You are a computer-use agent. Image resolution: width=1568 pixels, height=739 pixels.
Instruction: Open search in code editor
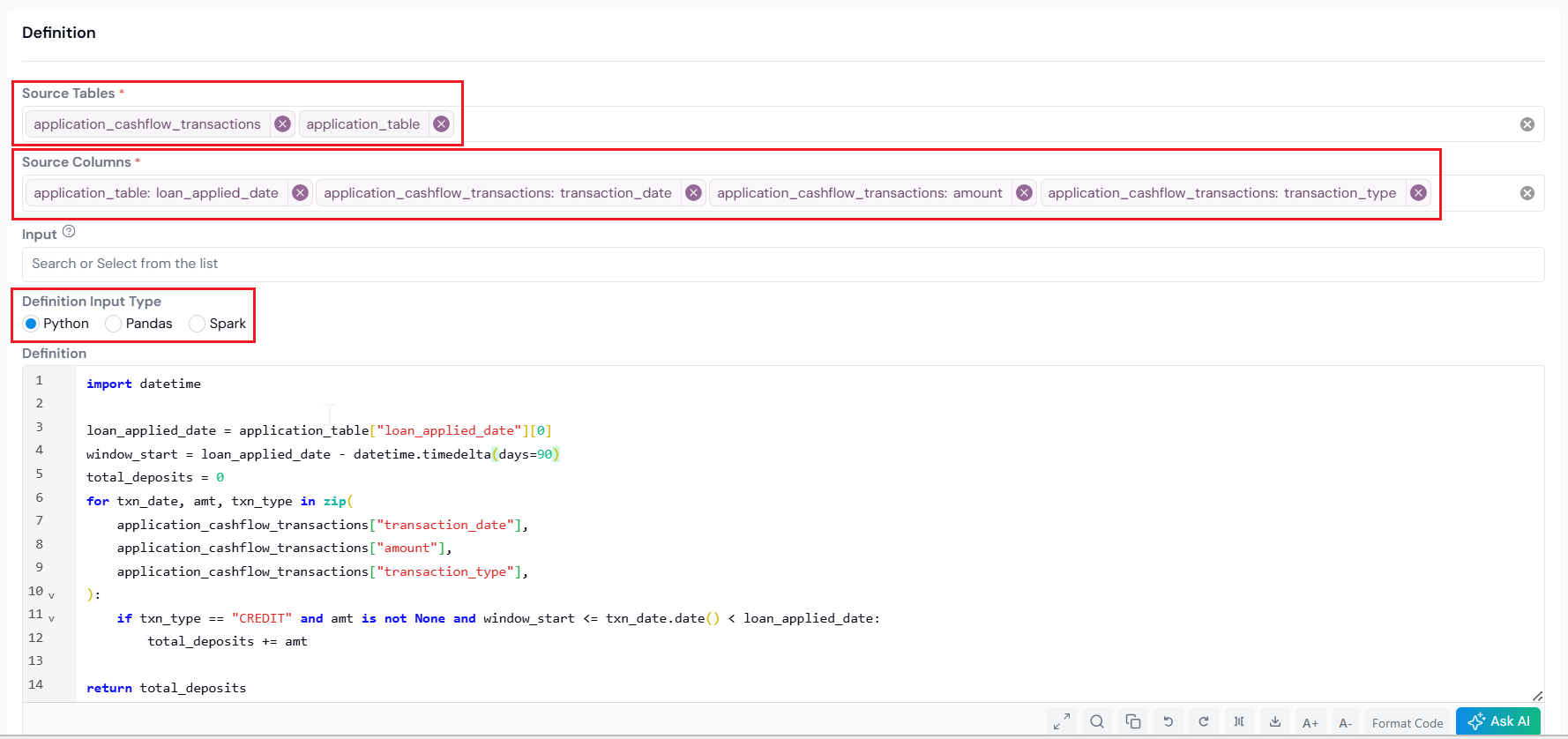(x=1097, y=721)
